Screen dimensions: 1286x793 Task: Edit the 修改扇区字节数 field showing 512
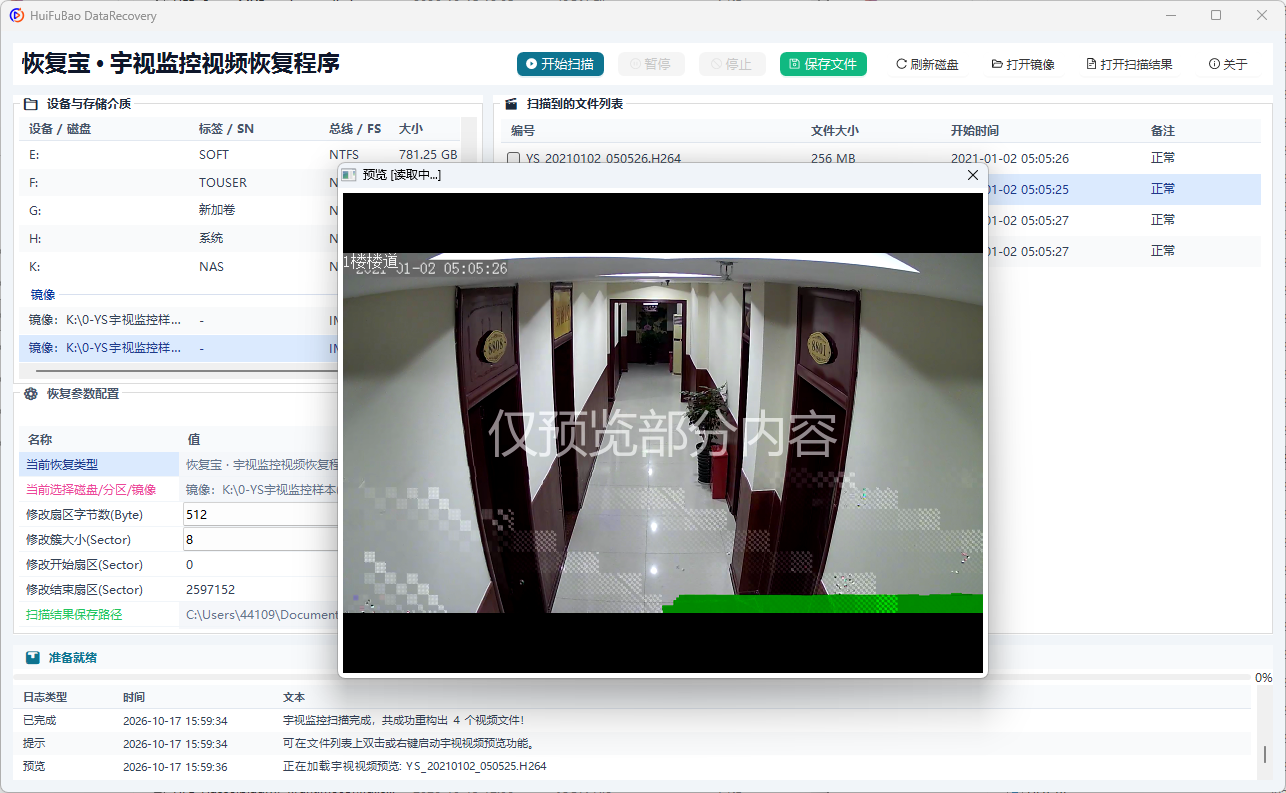pos(262,515)
